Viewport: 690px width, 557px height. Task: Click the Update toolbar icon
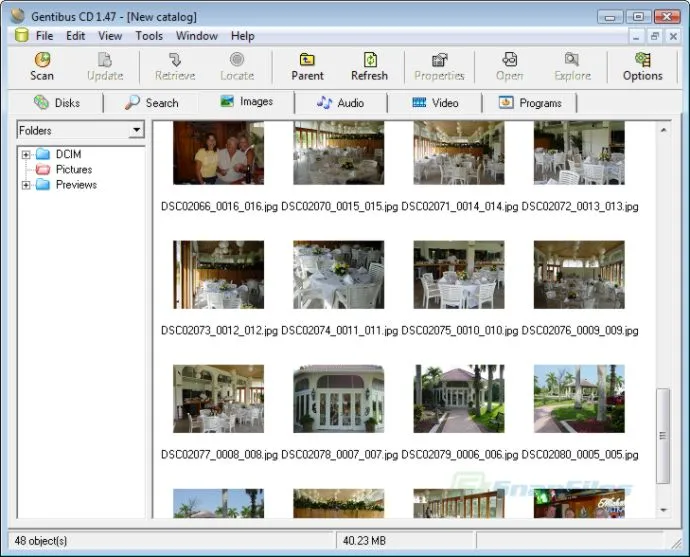(105, 60)
